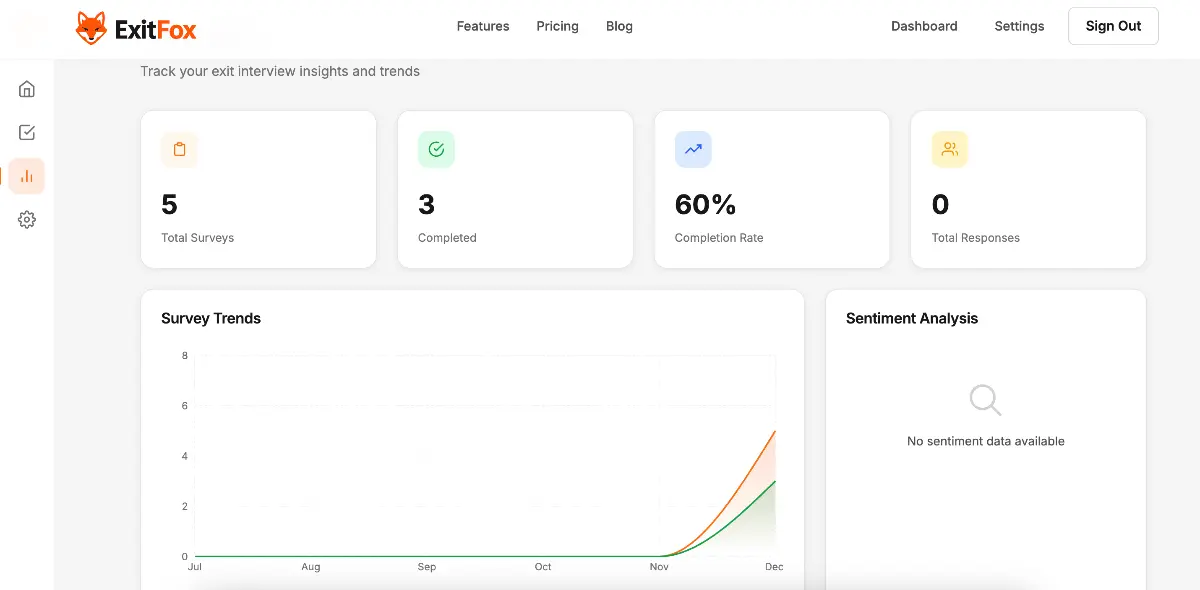Viewport: 1200px width, 590px height.
Task: Click the people icon on Total Responses card
Action: click(x=949, y=148)
